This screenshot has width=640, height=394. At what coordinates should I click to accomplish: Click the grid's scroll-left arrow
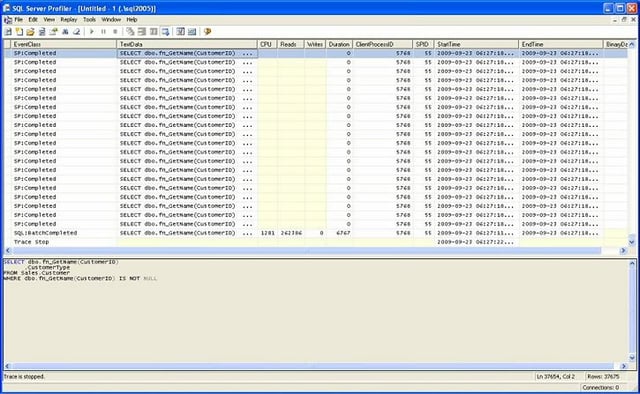click(8, 250)
